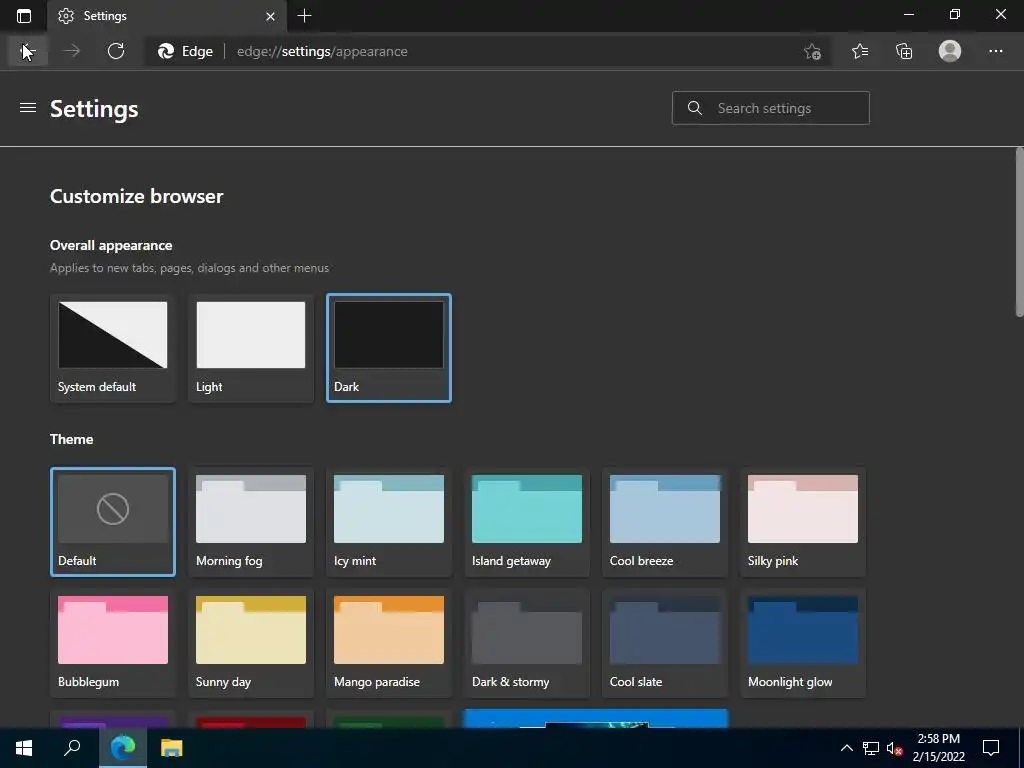Open the Collections icon
This screenshot has width=1024, height=768.
click(904, 51)
